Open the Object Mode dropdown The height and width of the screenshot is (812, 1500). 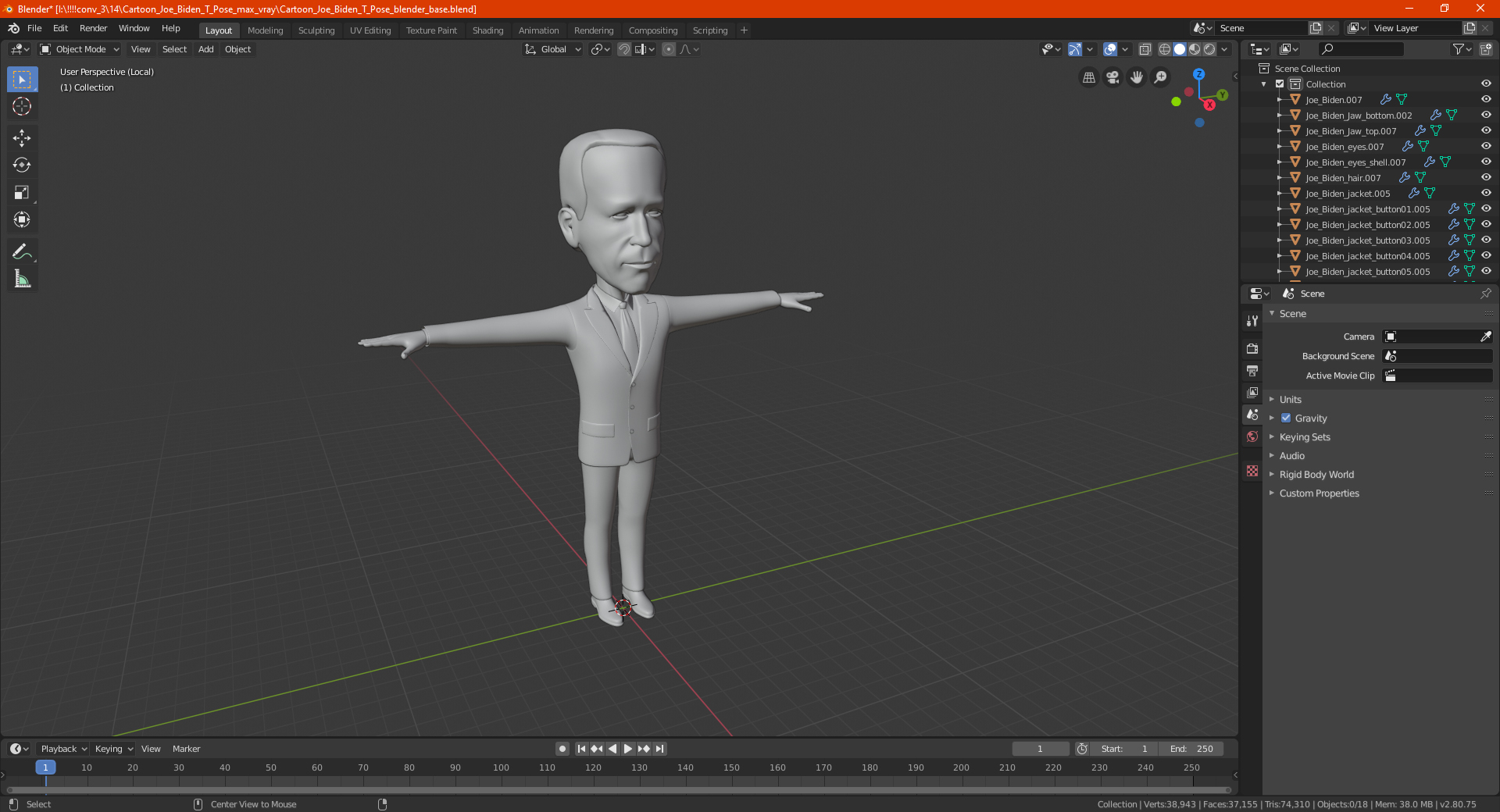80,49
